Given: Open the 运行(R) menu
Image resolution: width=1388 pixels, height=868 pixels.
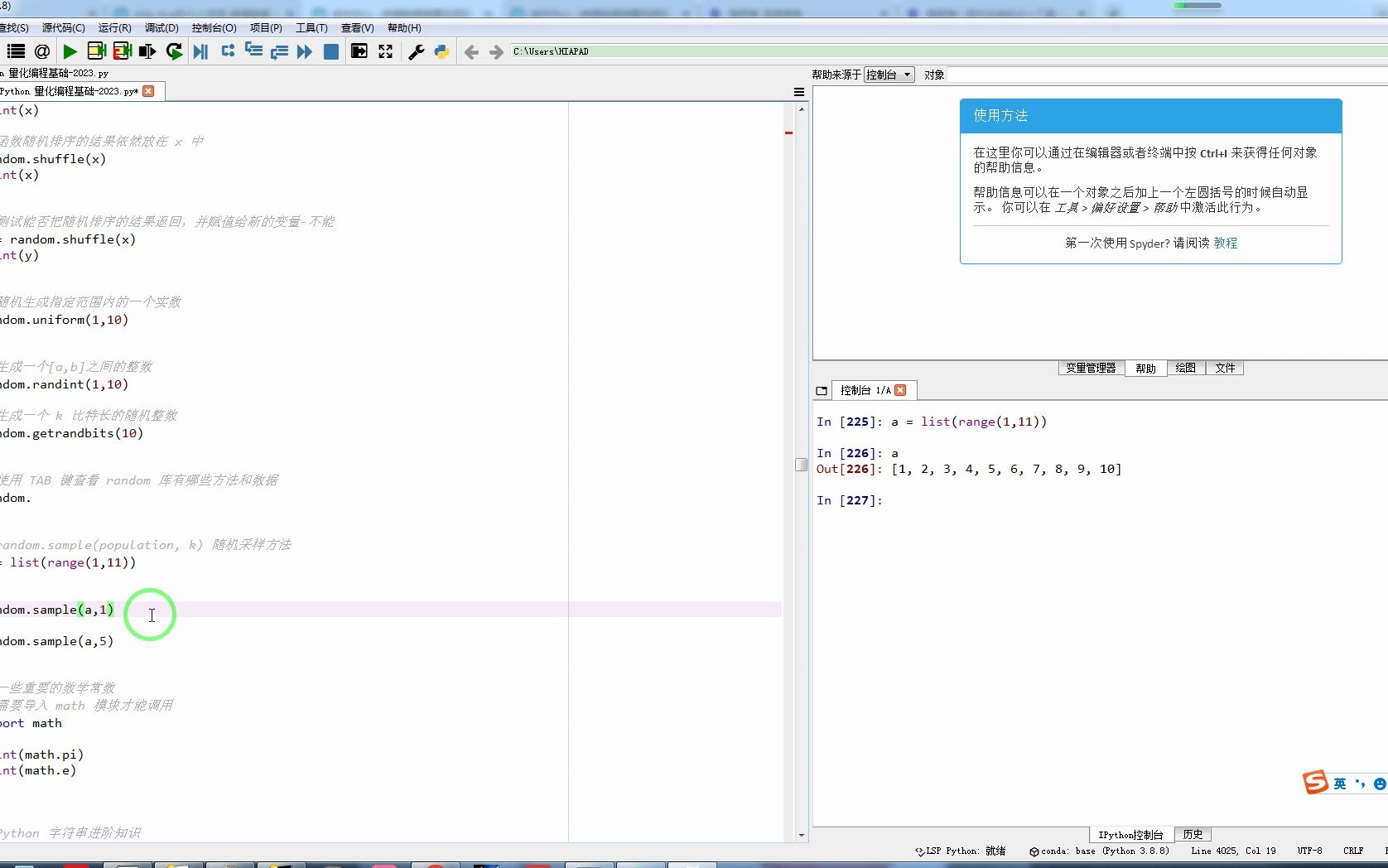Looking at the screenshot, I should [x=114, y=28].
